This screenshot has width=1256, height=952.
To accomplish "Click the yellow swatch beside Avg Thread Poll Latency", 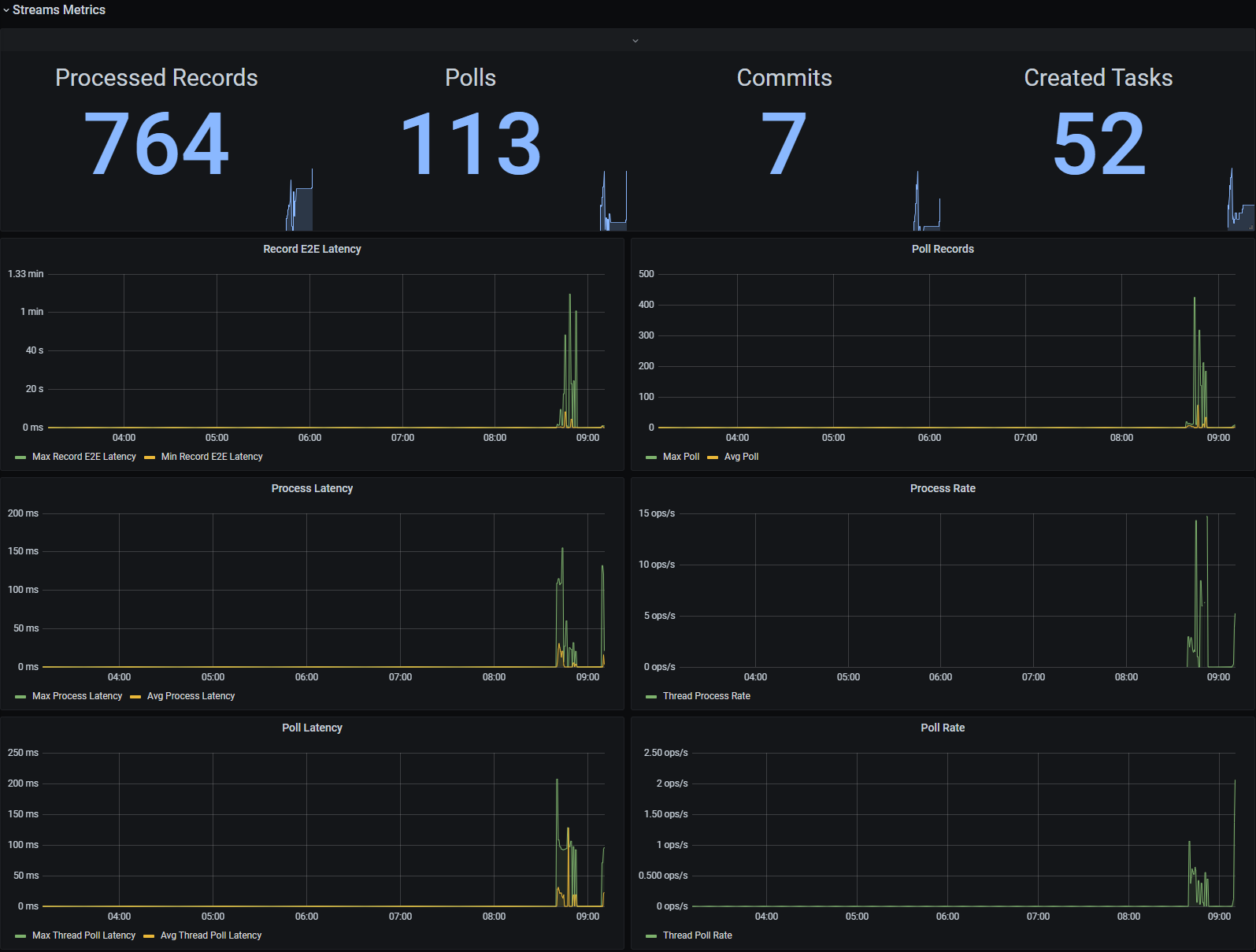I will 149,936.
